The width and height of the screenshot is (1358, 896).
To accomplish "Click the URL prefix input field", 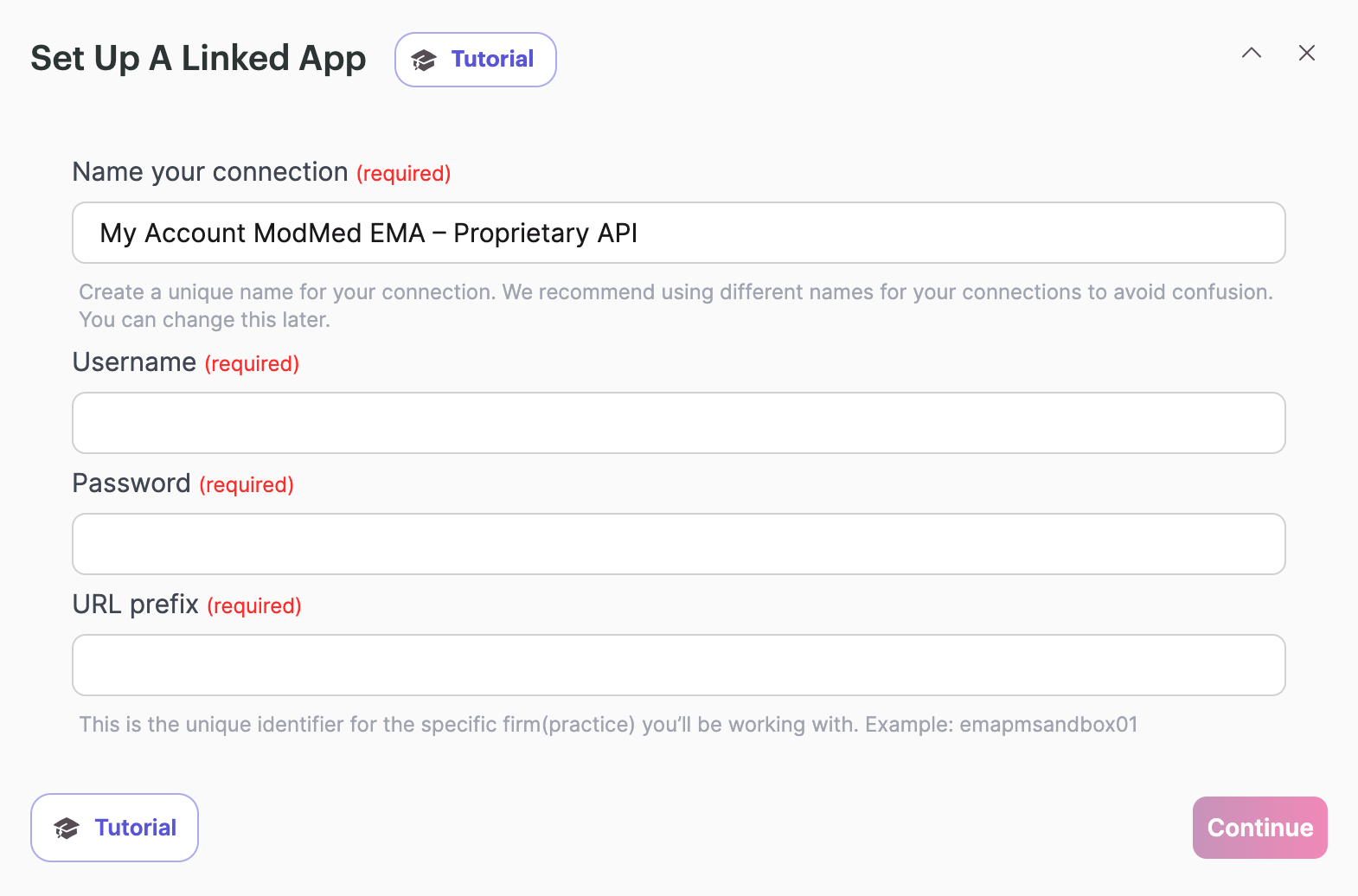I will 679,665.
